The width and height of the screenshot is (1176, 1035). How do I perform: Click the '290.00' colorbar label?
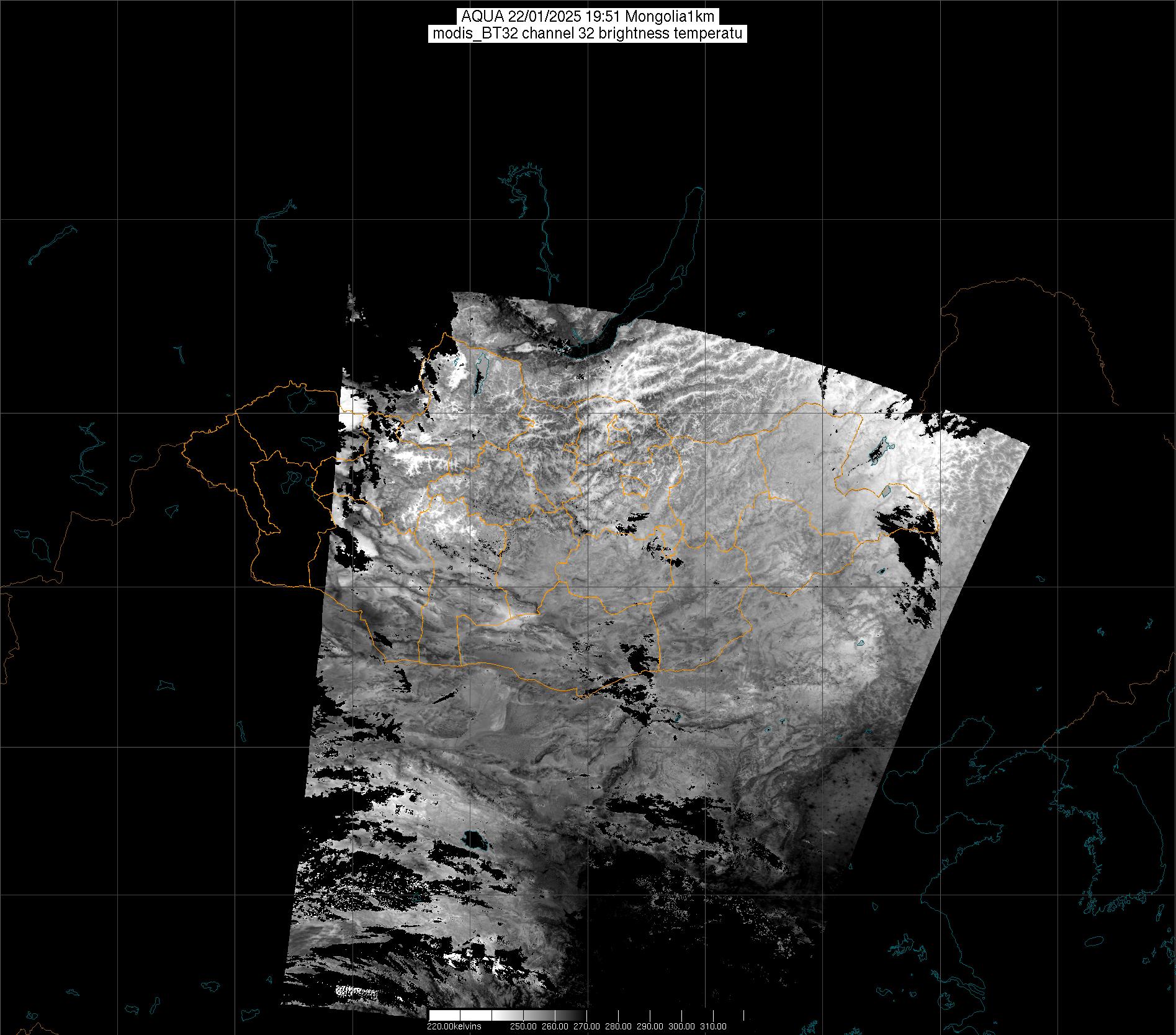click(650, 1026)
